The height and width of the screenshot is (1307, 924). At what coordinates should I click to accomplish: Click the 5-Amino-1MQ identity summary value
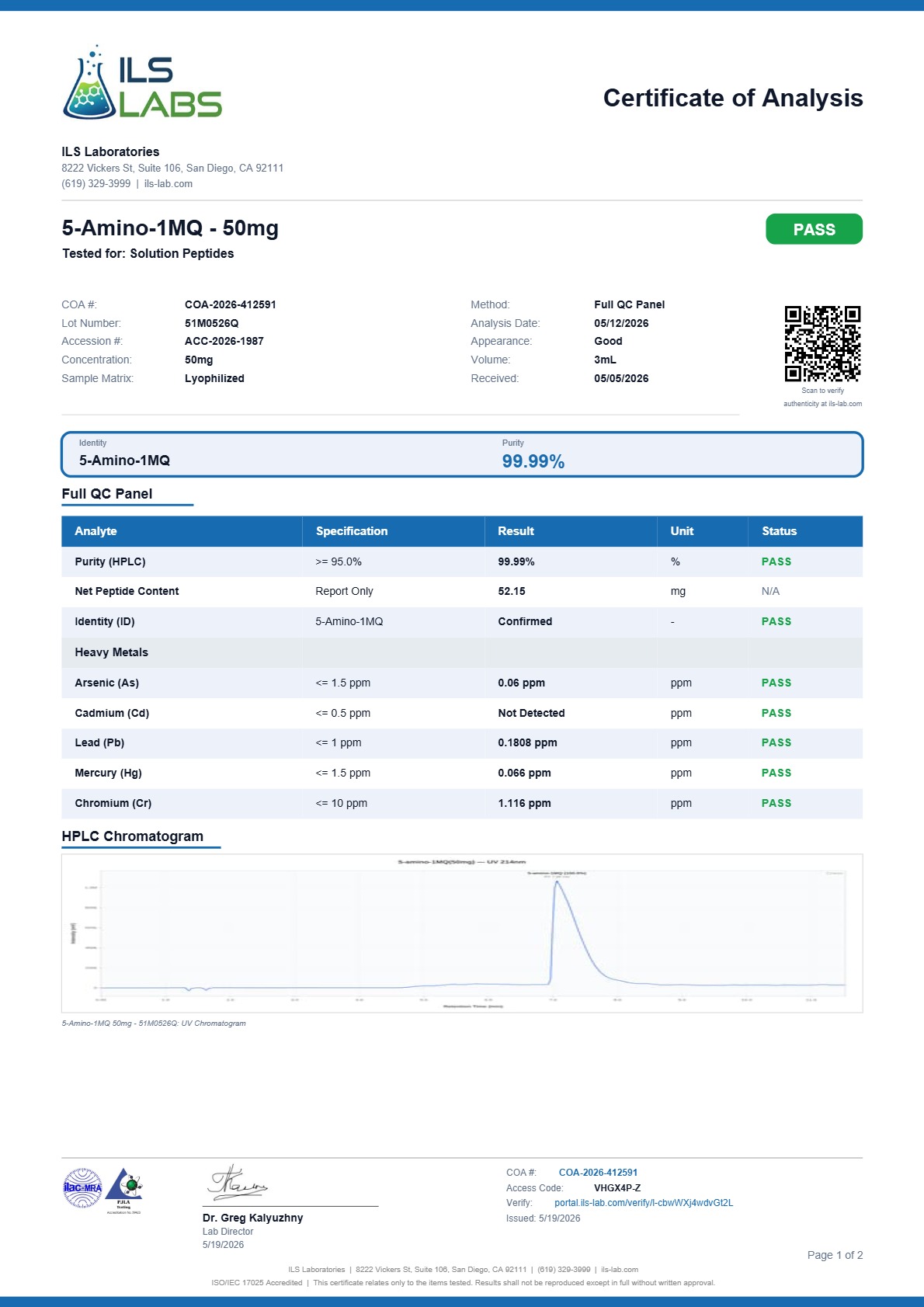pyautogui.click(x=124, y=461)
